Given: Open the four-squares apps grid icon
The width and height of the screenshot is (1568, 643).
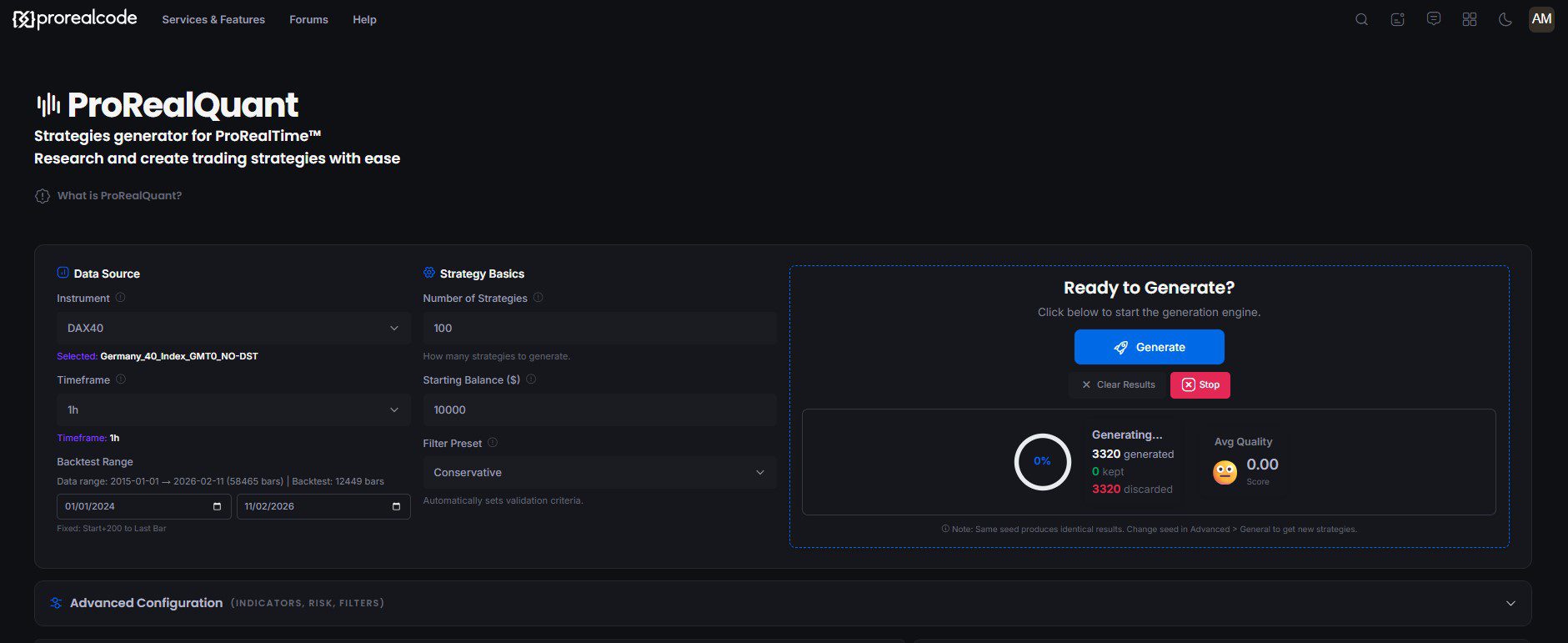Looking at the screenshot, I should tap(1470, 19).
